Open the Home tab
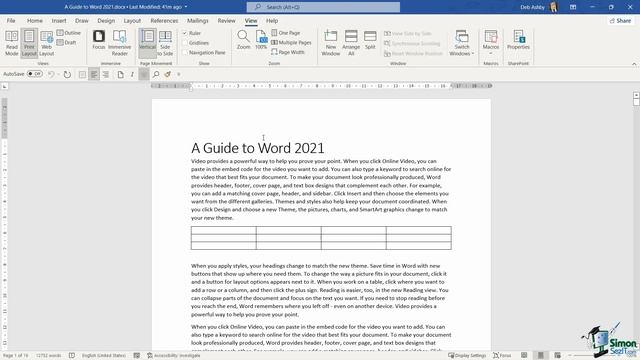Screen dimensions: 640x360 tap(35, 20)
